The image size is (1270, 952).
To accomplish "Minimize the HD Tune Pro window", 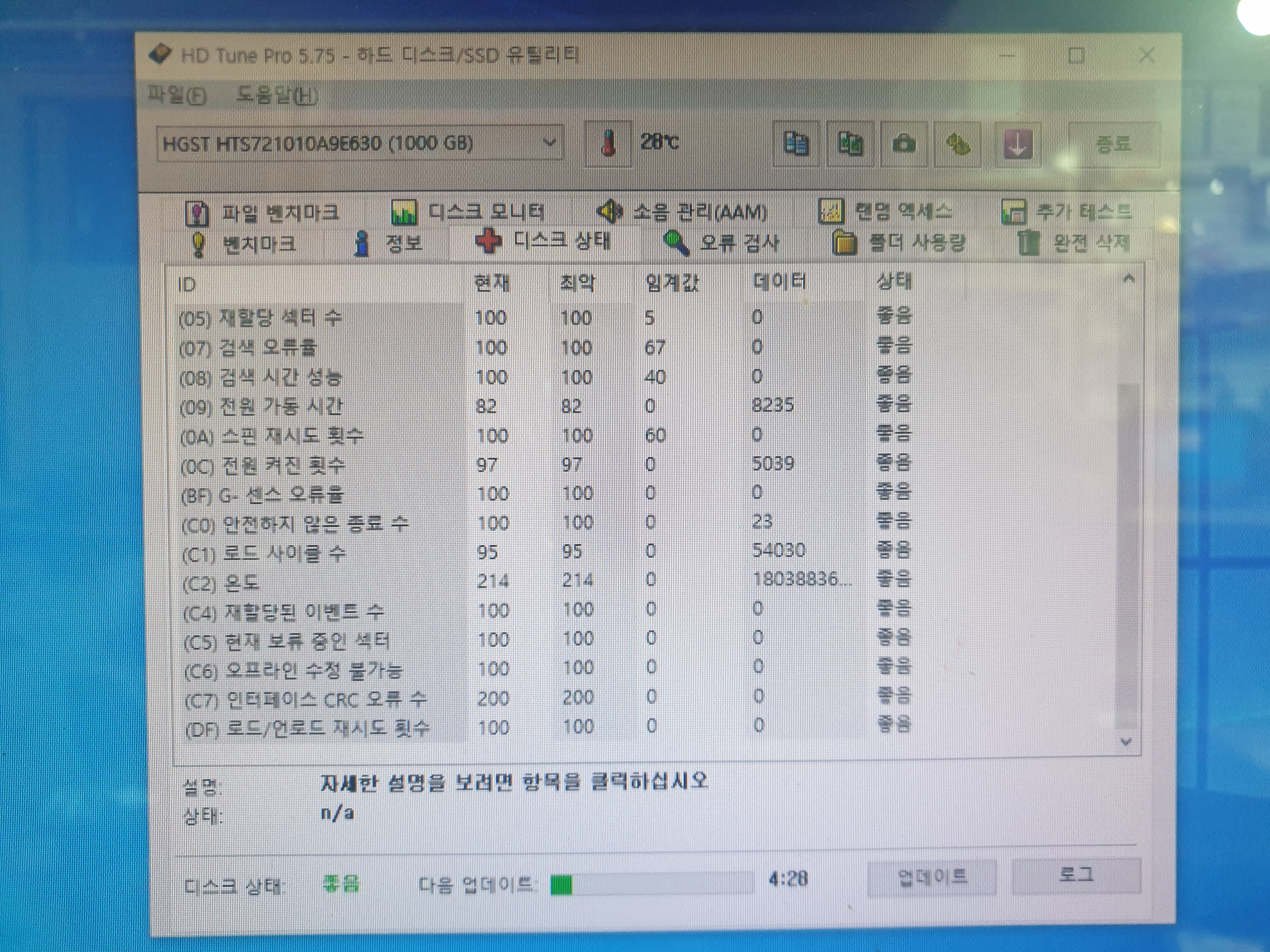I will point(1007,56).
